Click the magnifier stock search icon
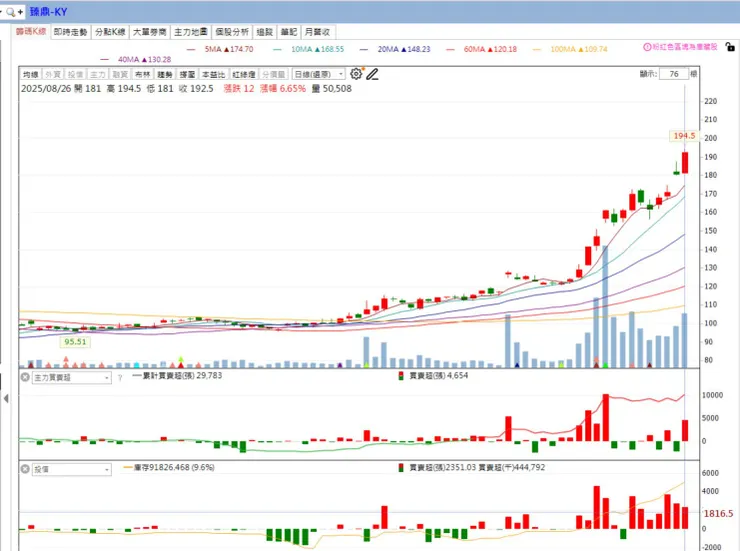The image size is (740, 551). pyautogui.click(x=10, y=12)
